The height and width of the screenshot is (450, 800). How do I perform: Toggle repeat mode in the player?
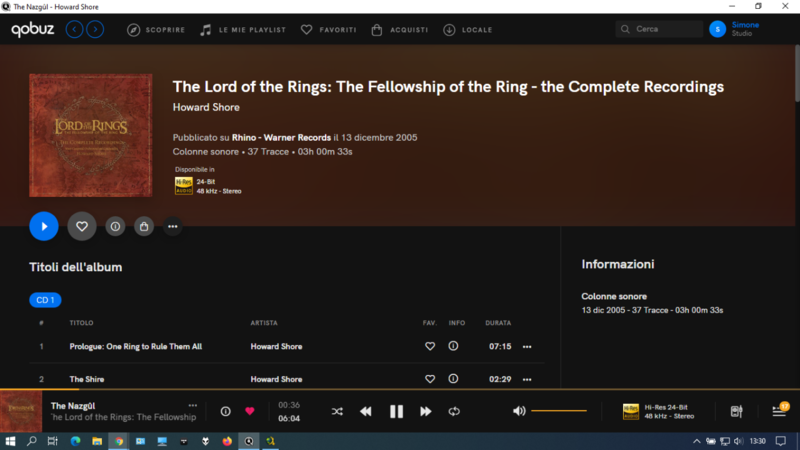pyautogui.click(x=454, y=411)
